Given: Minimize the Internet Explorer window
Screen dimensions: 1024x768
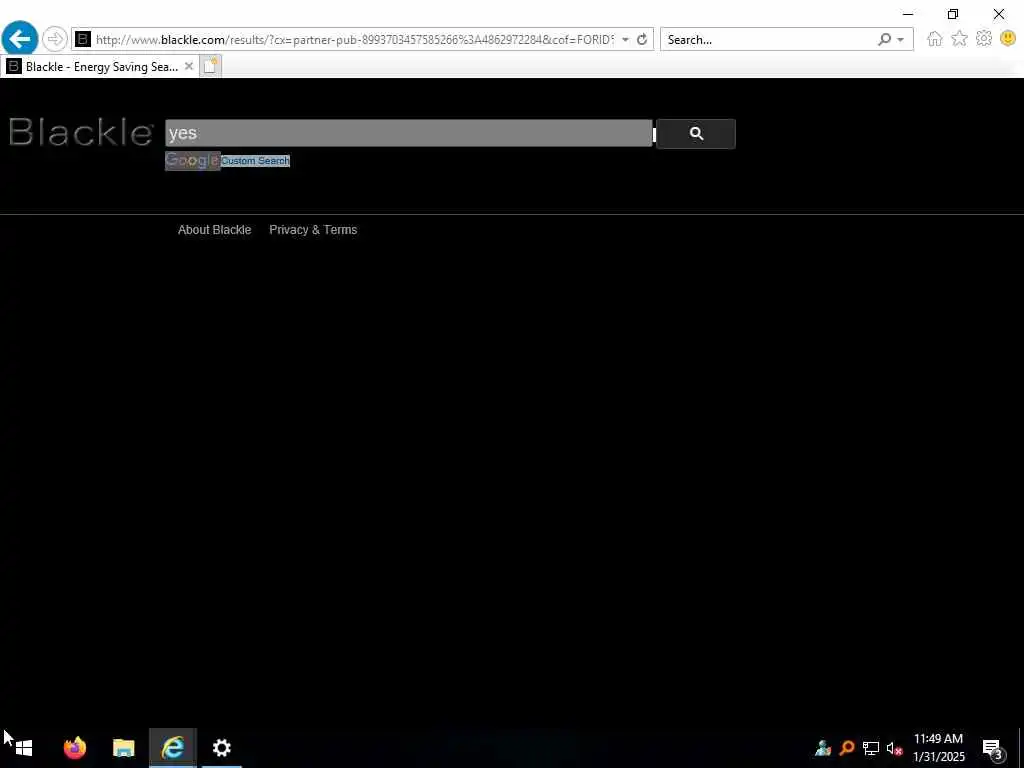Looking at the screenshot, I should [908, 14].
